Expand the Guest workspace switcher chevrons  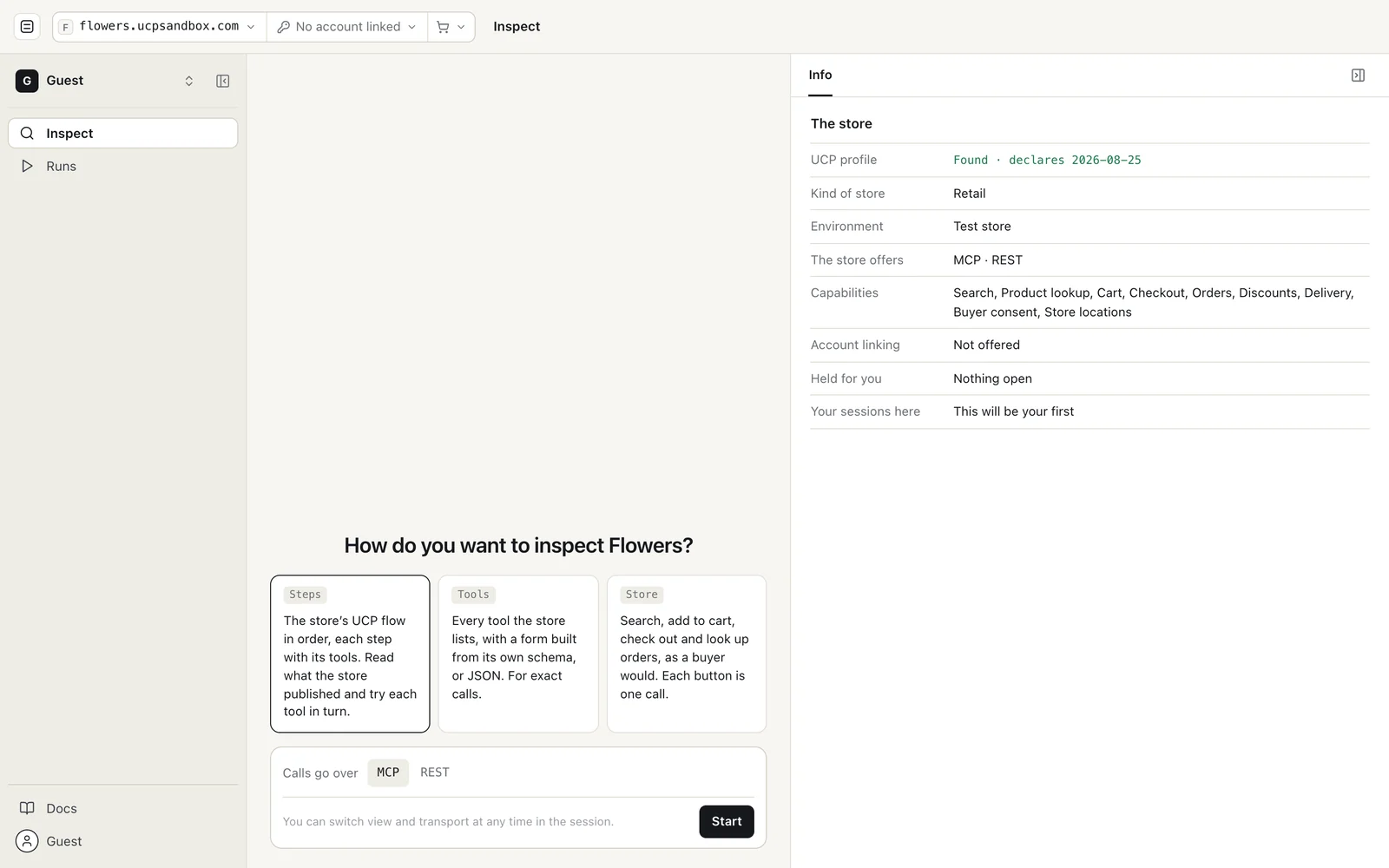click(188, 81)
